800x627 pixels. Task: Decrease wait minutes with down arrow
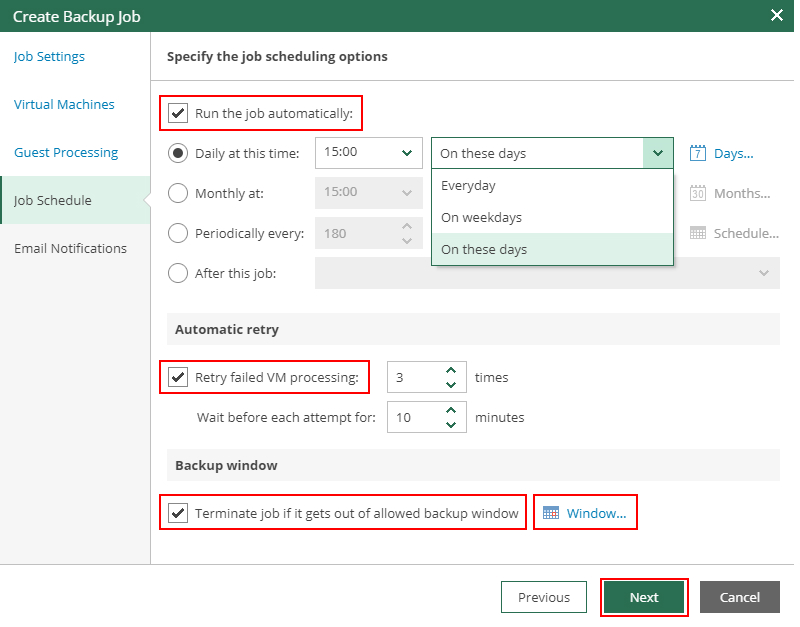pos(451,425)
